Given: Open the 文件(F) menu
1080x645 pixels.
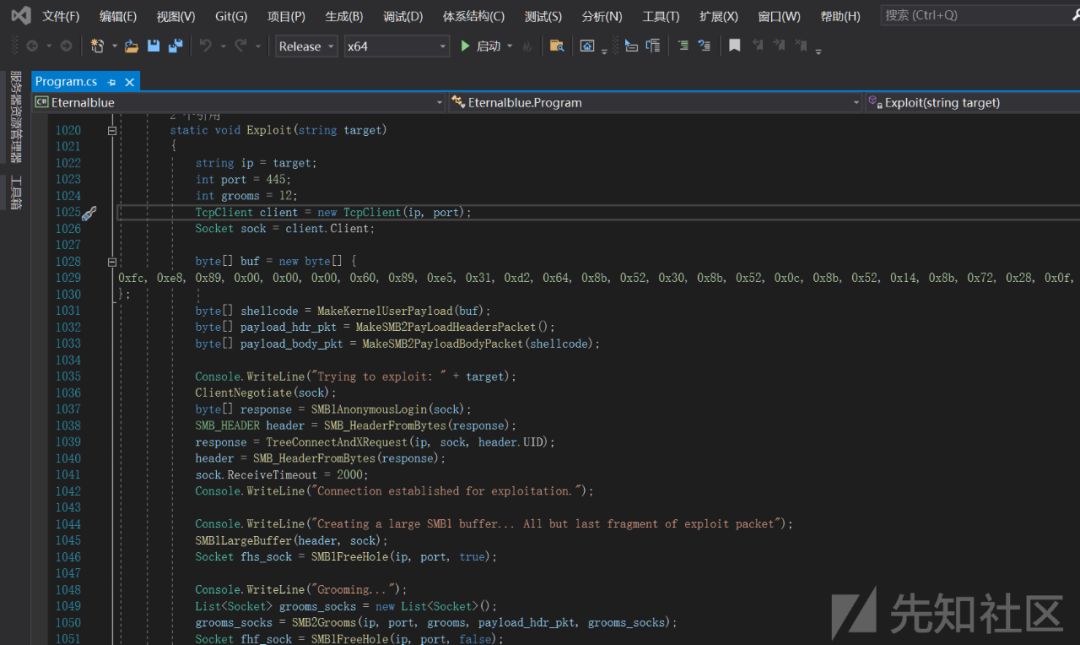Looking at the screenshot, I should pyautogui.click(x=61, y=16).
